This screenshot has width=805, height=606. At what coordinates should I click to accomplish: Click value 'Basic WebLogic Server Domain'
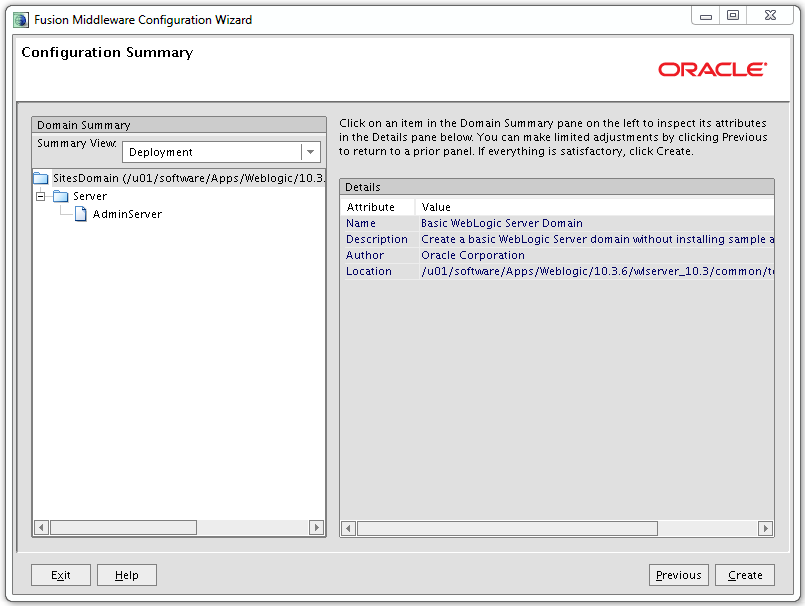(595, 223)
